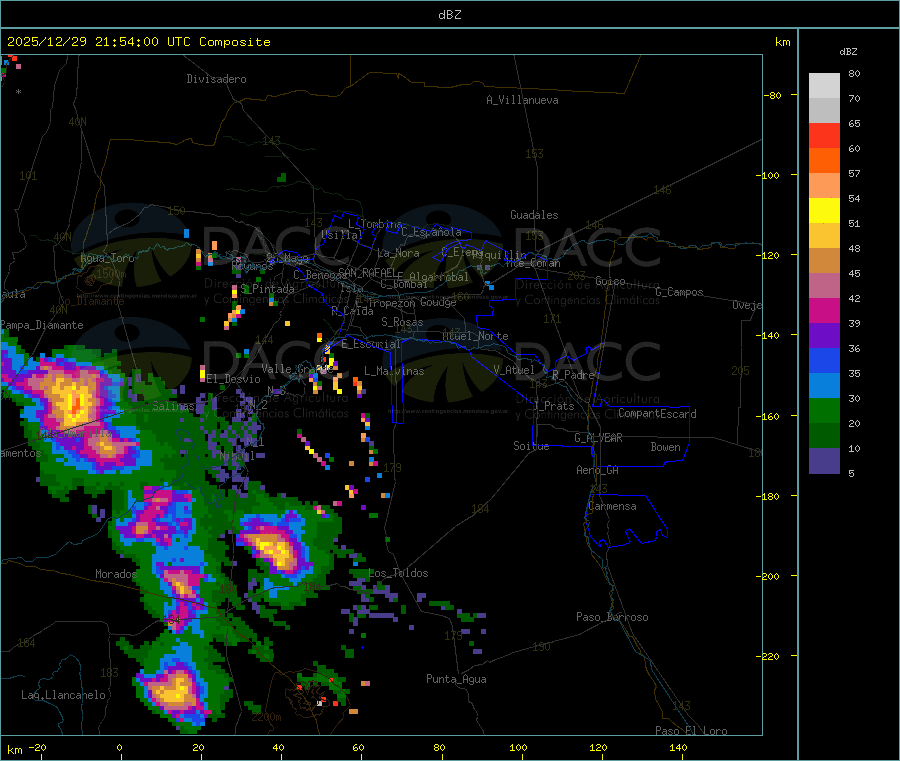900x761 pixels.
Task: Click the Agua_Toro map label
Action: [x=107, y=258]
